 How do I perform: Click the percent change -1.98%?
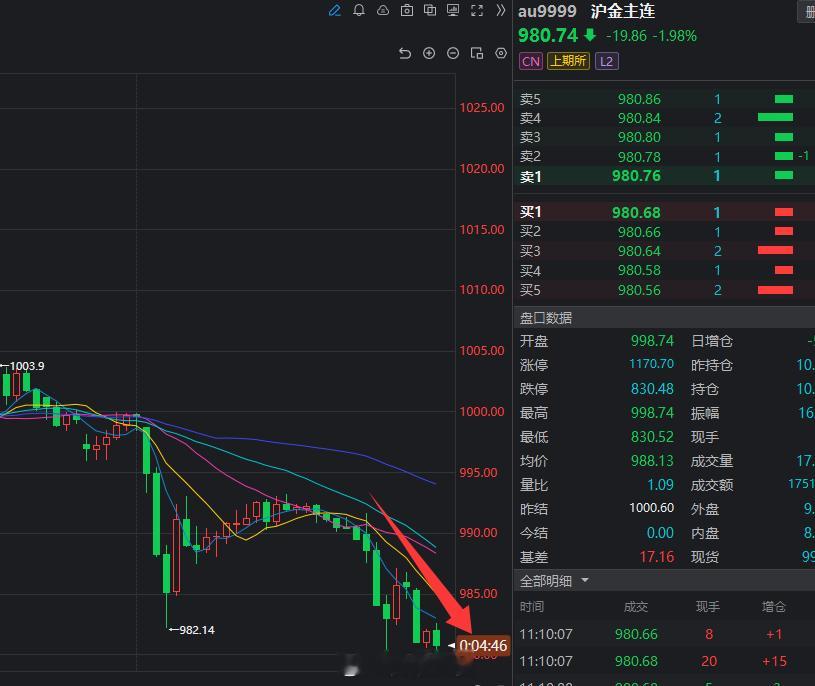pos(675,36)
